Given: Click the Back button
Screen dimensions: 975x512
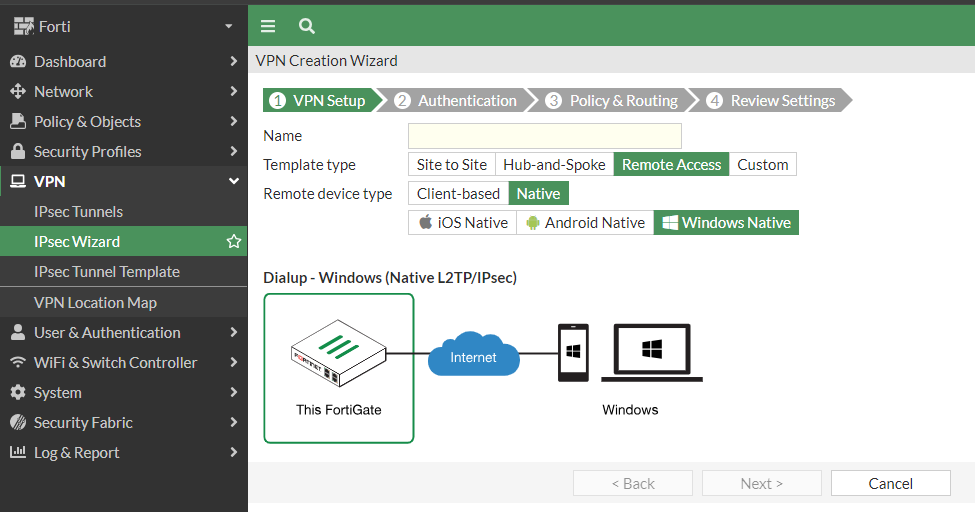Looking at the screenshot, I should coord(633,483).
